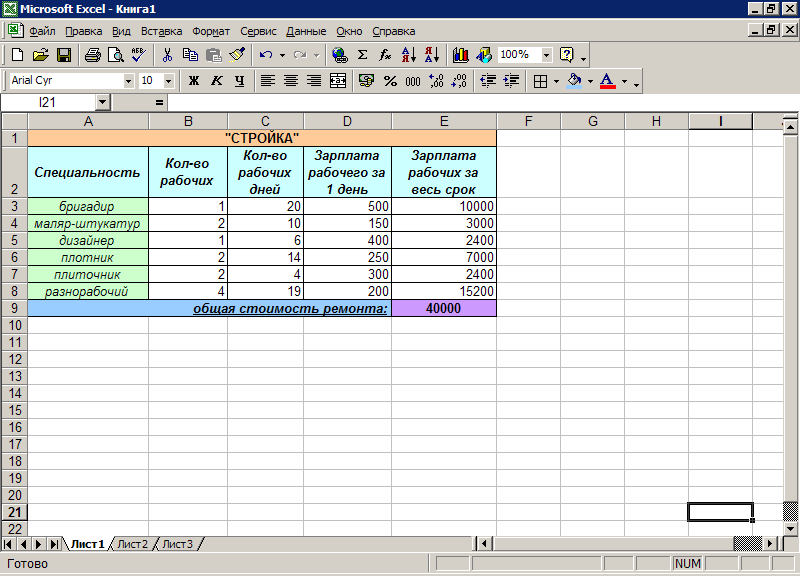The height and width of the screenshot is (576, 800).
Task: Click the formula bar equals button
Action: point(159,103)
